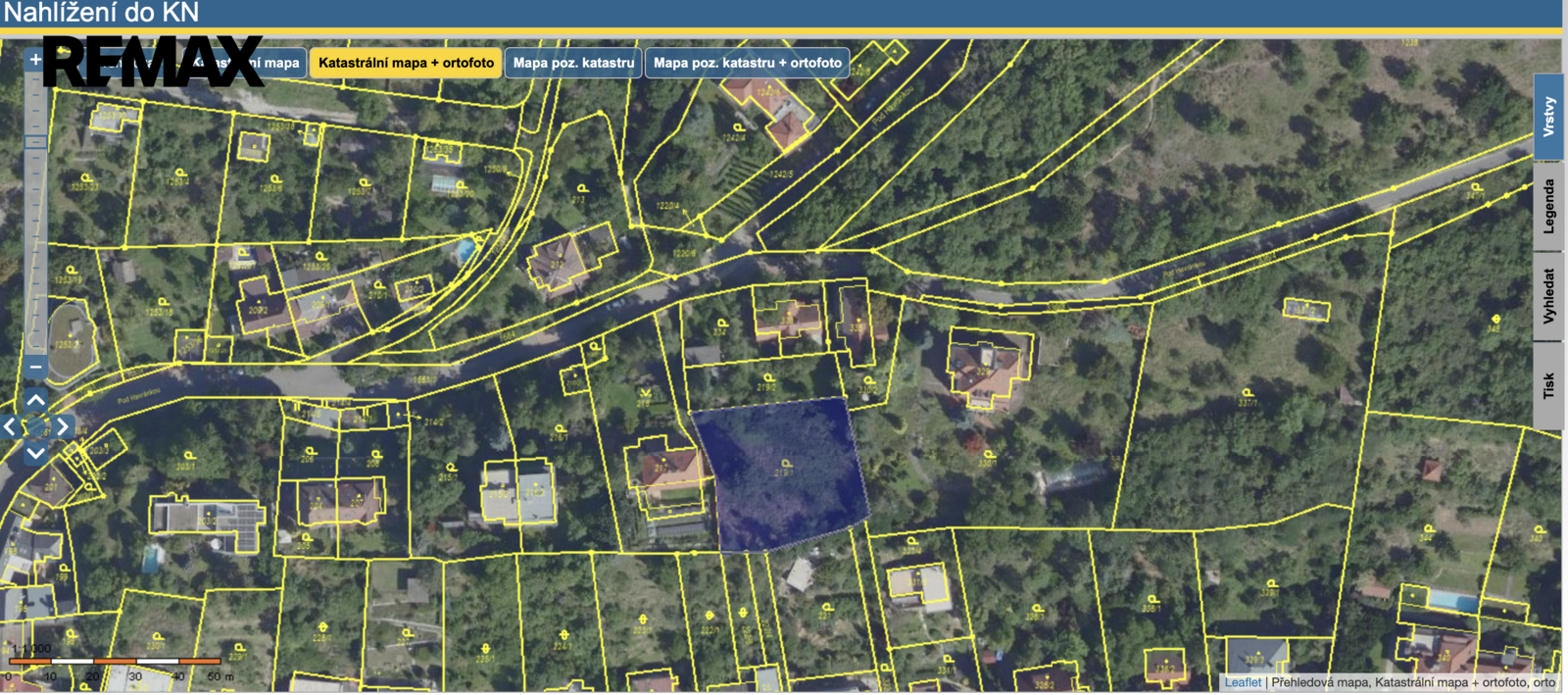Viewport: 1568px width, 695px height.
Task: Pan the map down with arrow
Action: click(35, 453)
